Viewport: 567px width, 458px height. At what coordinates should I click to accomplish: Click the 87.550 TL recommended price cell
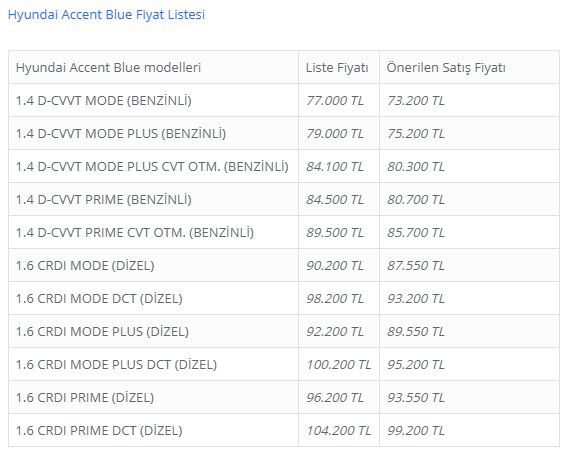tap(469, 265)
